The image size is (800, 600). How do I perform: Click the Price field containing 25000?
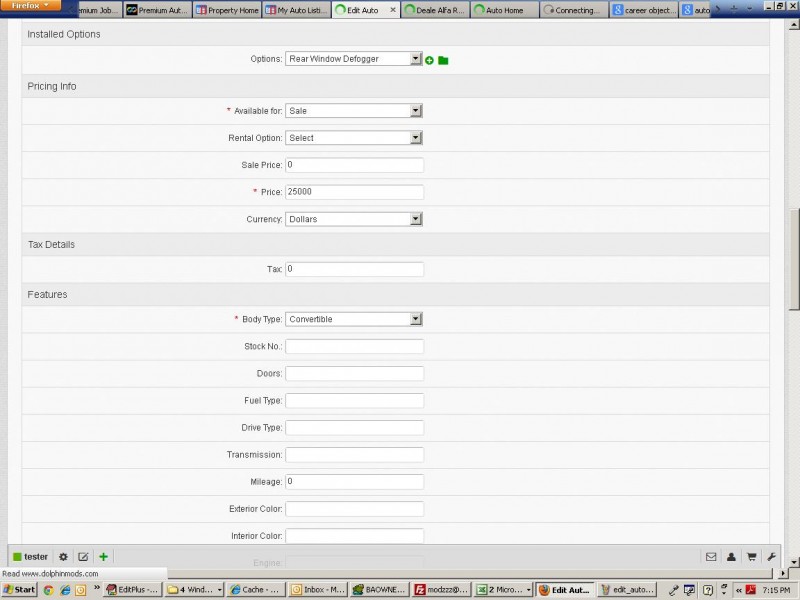tap(354, 192)
